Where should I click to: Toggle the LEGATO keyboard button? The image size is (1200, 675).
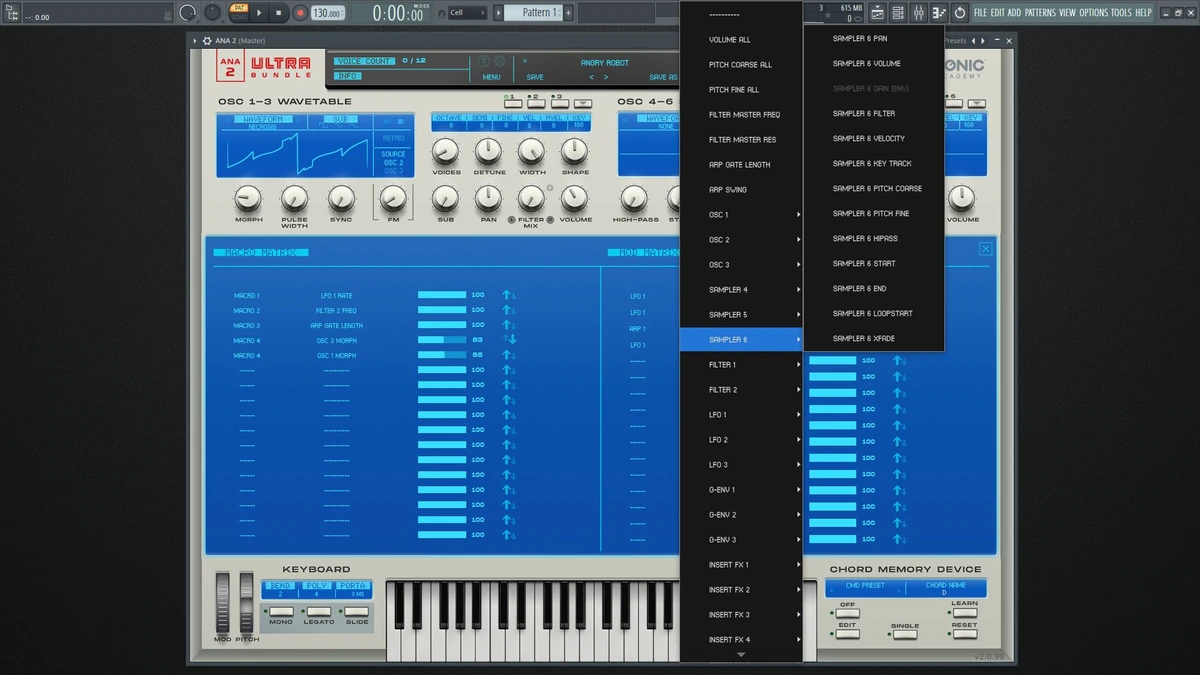point(319,611)
